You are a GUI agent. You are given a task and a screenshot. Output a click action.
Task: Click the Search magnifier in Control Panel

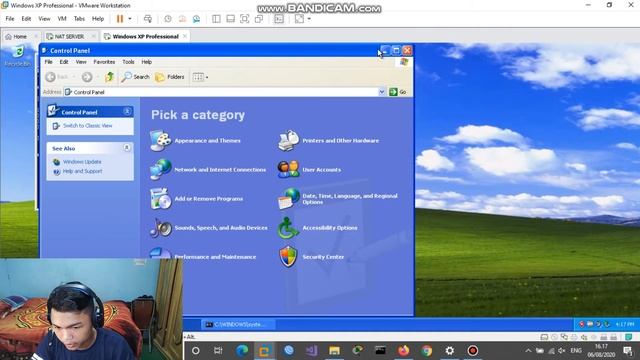tap(136, 77)
